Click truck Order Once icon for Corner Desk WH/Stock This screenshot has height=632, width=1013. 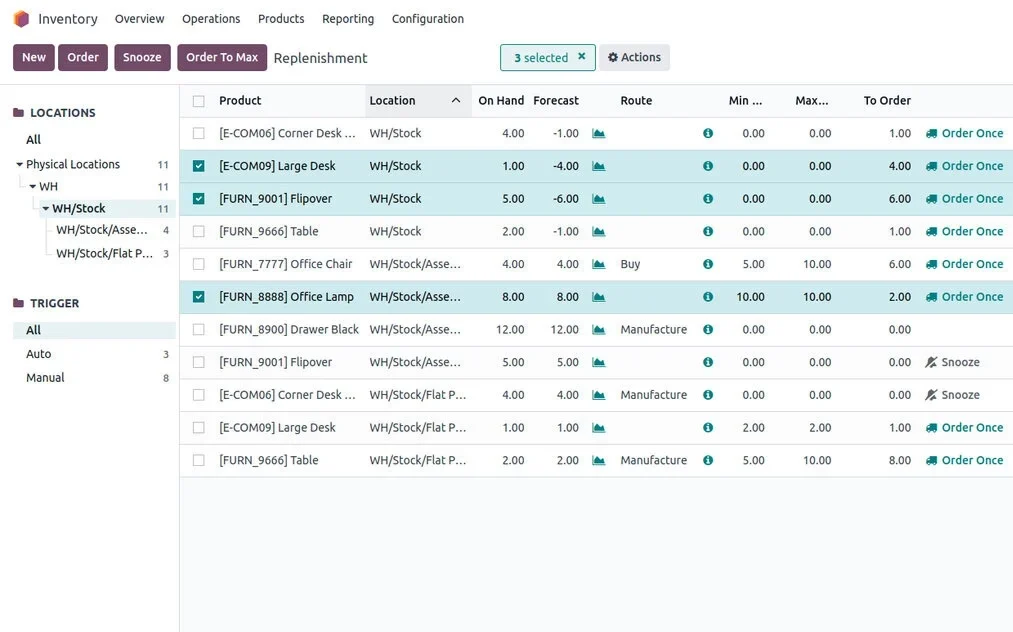(931, 133)
